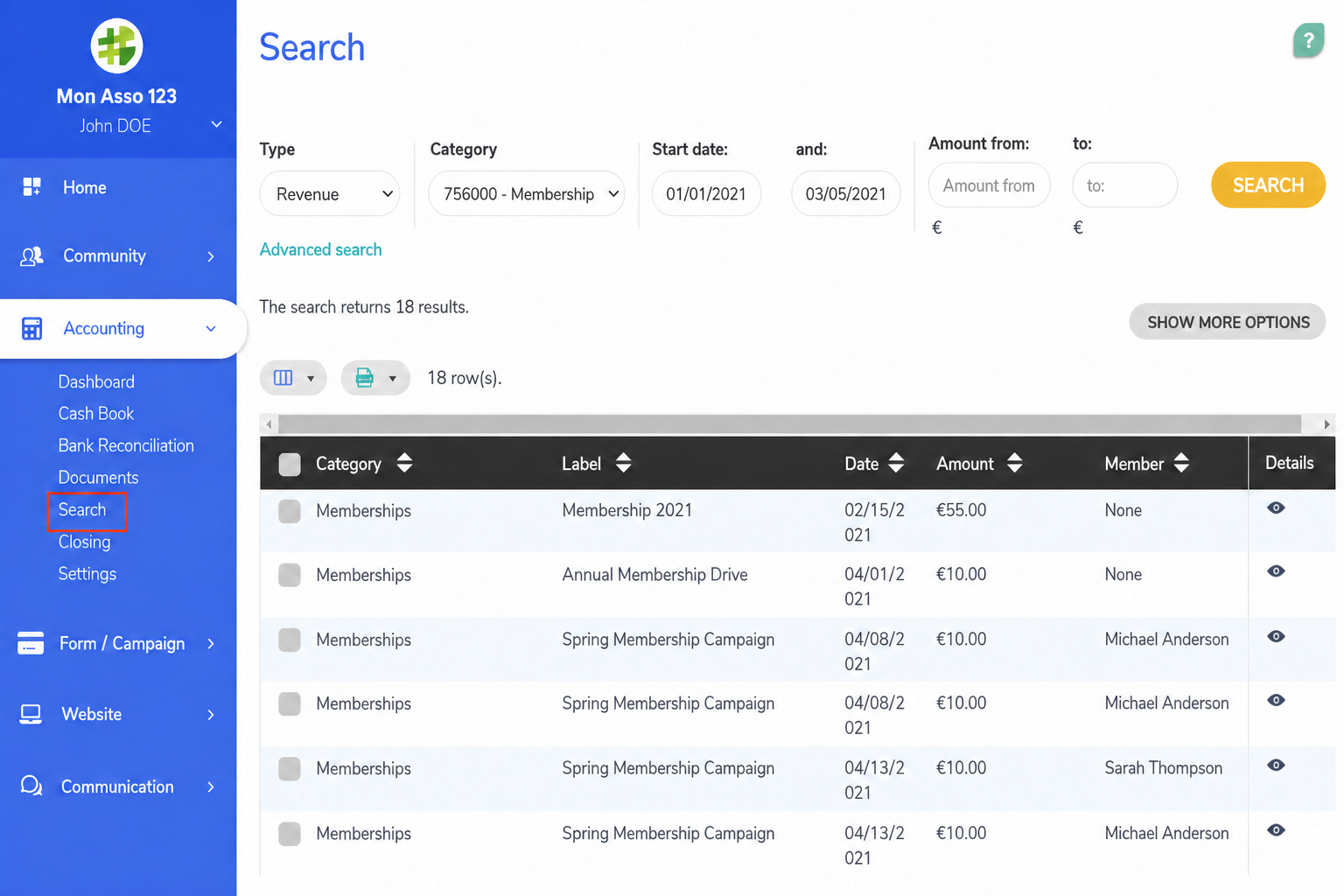
Task: Sort table by Amount column arrows
Action: tap(1014, 463)
